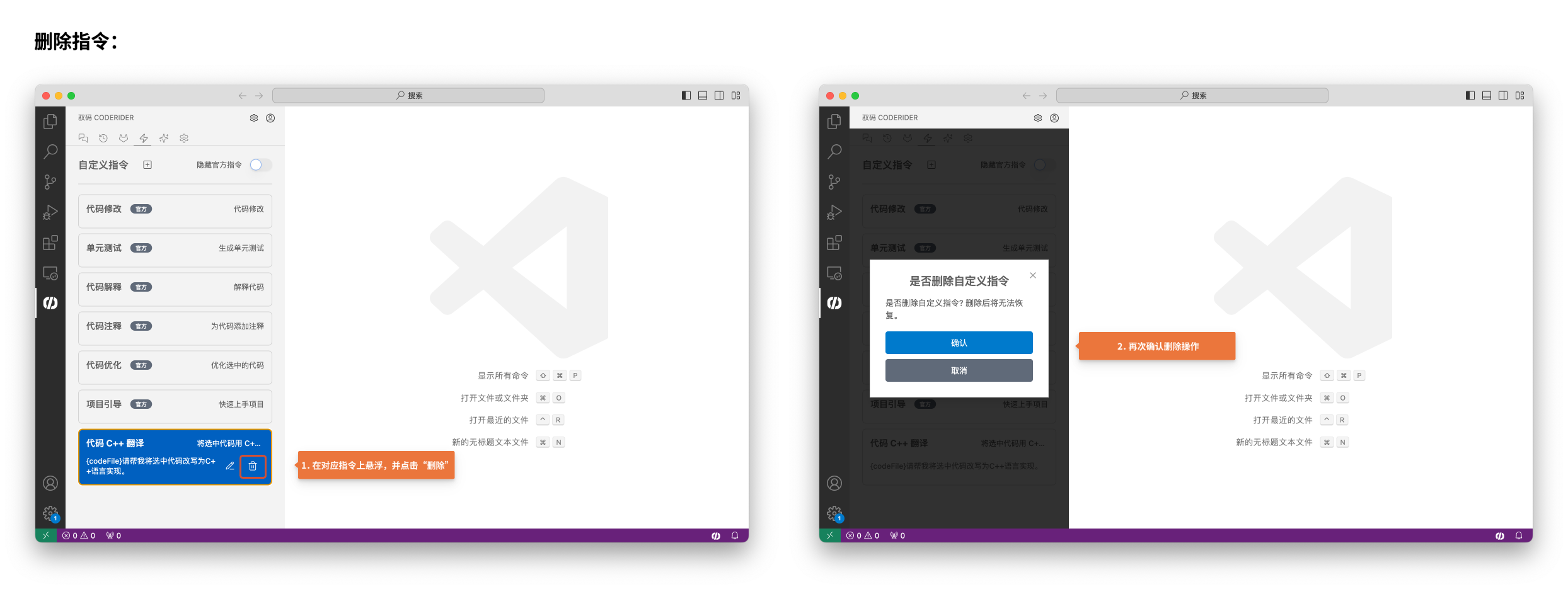This screenshot has height=589, width=1568.
Task: Toggle bottom panel icon in left window title bar
Action: (x=703, y=96)
